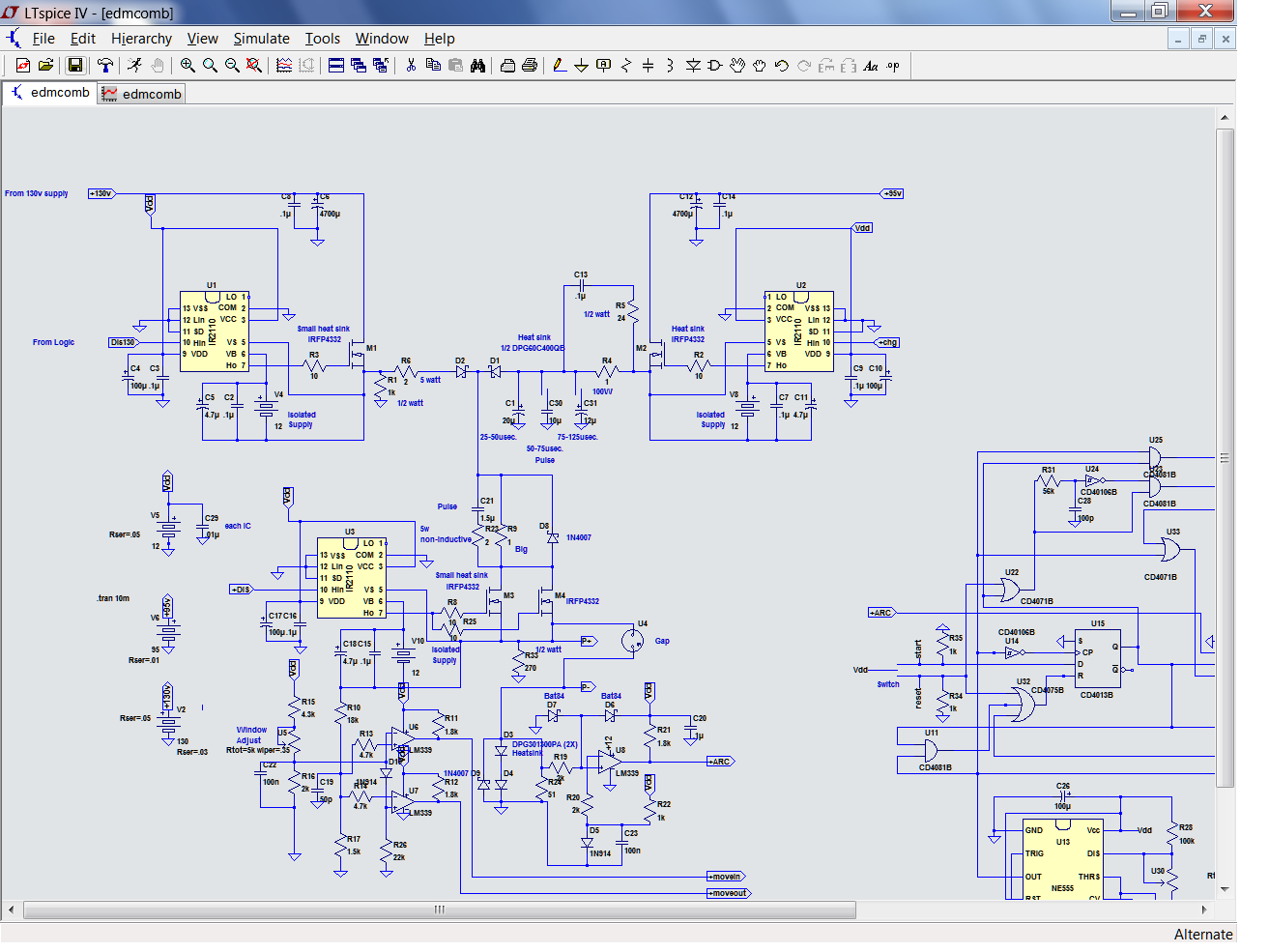Click the horizontal scrollbar thumb

[440, 909]
